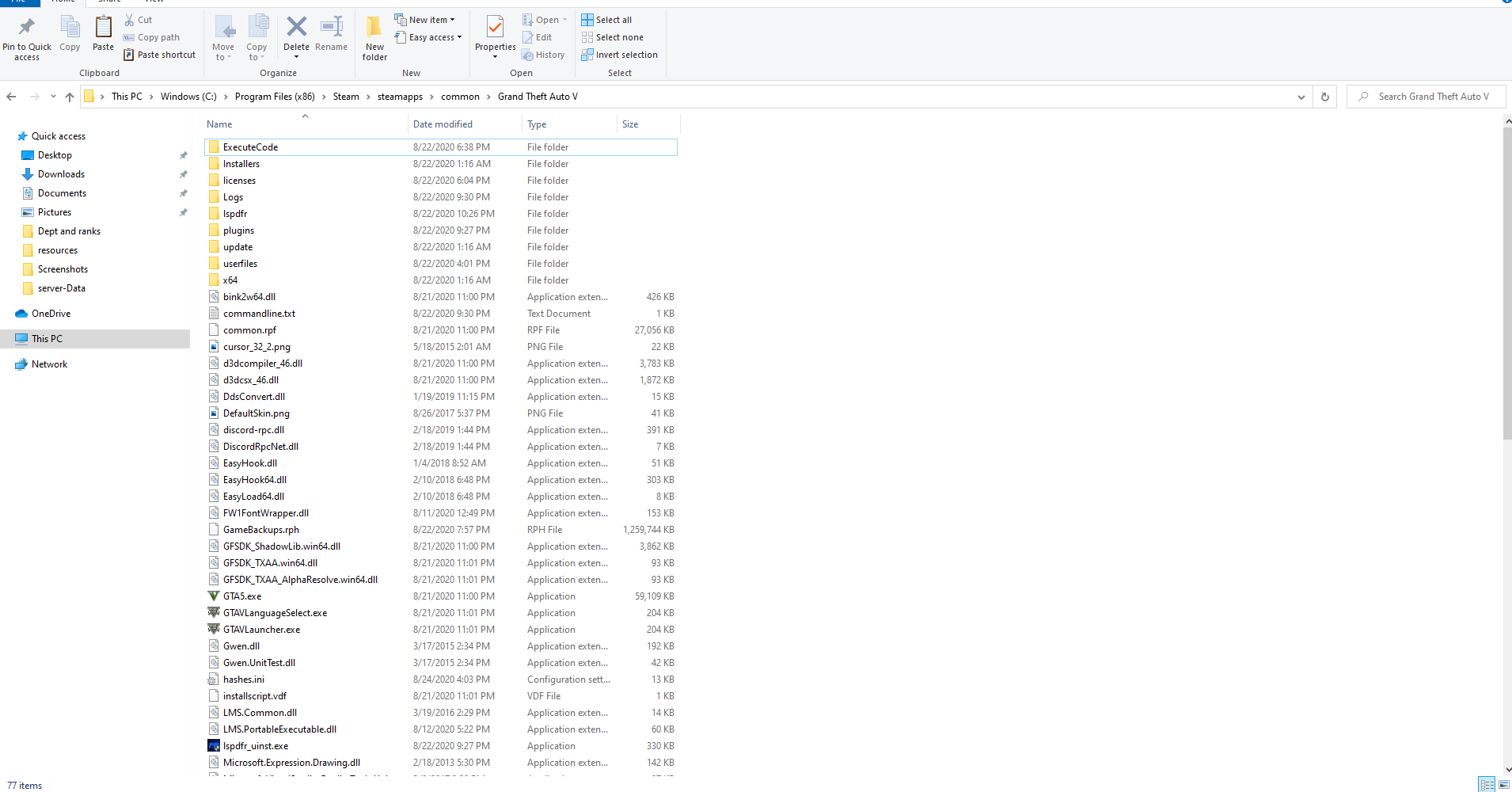Switch to details view layout icon
The image size is (1512, 792).
tap(1487, 785)
